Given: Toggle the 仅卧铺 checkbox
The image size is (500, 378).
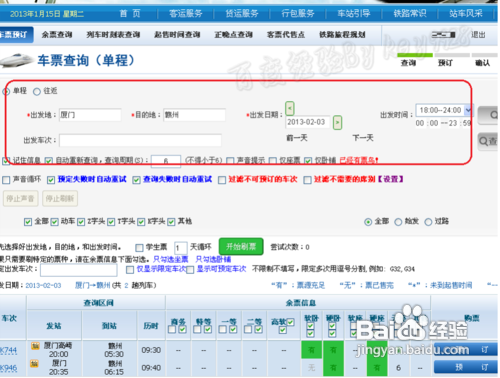Looking at the screenshot, I should tap(308, 161).
